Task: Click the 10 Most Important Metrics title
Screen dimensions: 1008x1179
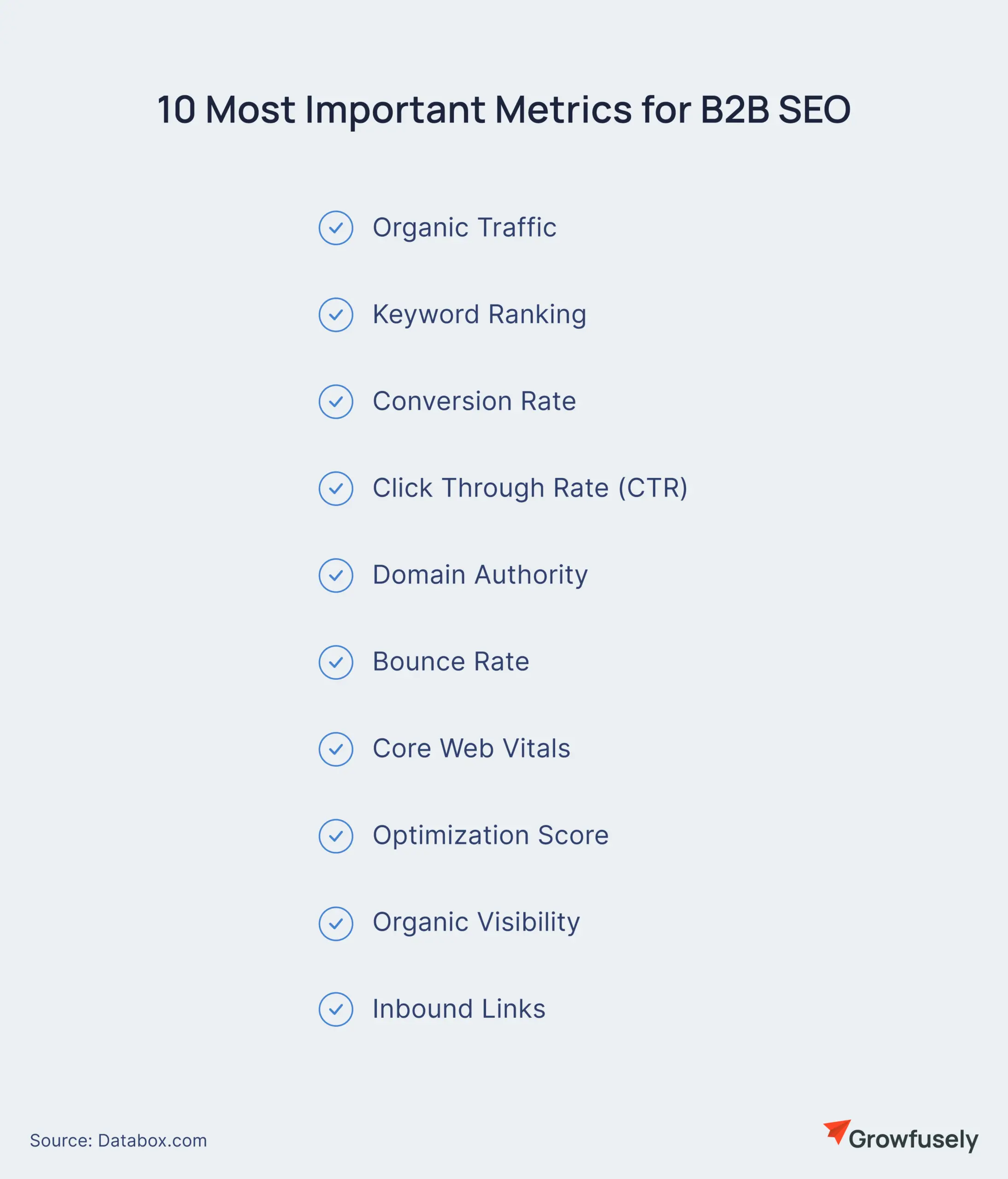Action: pos(504,109)
